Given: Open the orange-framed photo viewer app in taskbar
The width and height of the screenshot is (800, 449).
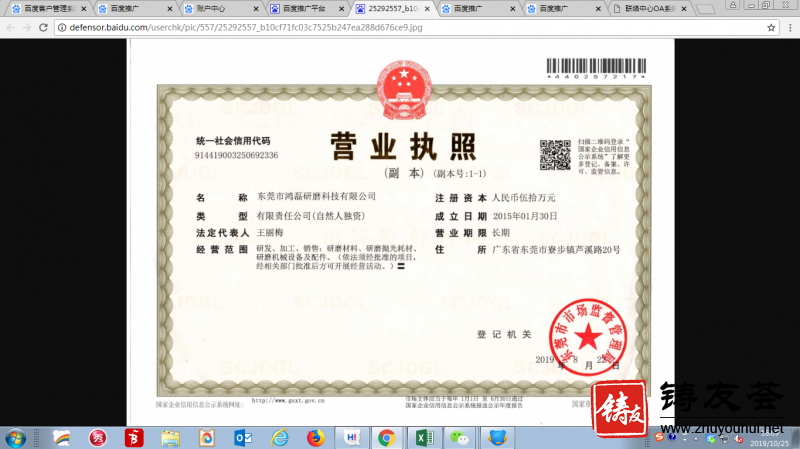Looking at the screenshot, I should (207, 438).
